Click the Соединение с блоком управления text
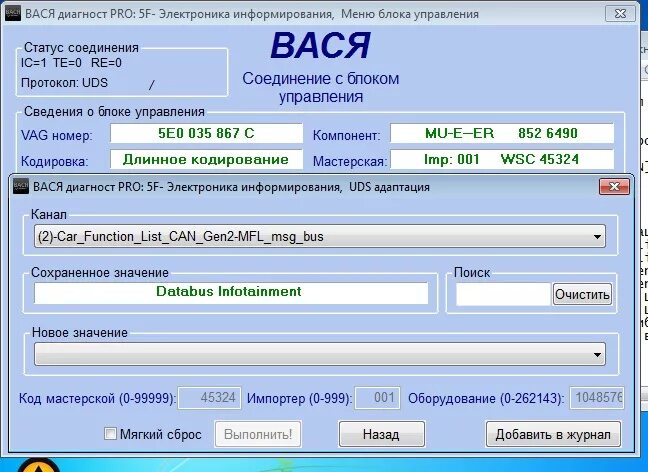Screen dimensions: 648x472 click(320, 87)
